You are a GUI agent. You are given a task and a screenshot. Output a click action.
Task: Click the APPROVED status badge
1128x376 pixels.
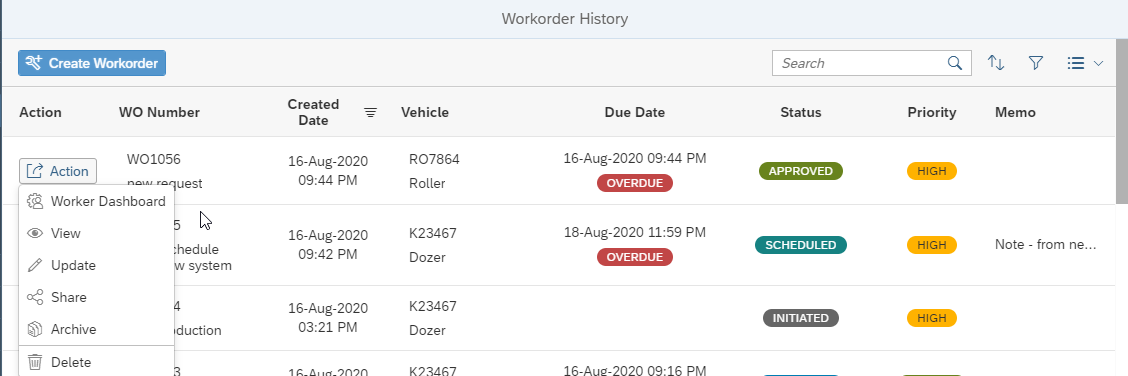(x=801, y=171)
